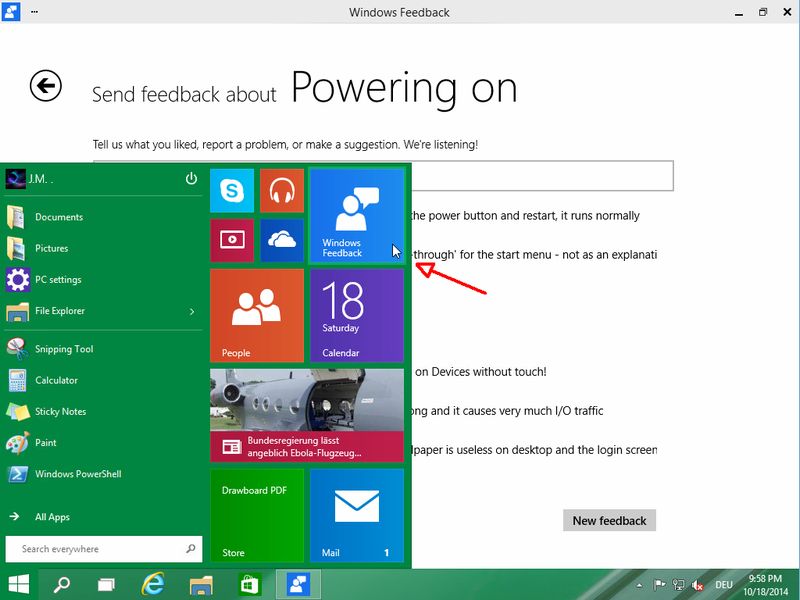Open PC settings from Start menu

104,280
